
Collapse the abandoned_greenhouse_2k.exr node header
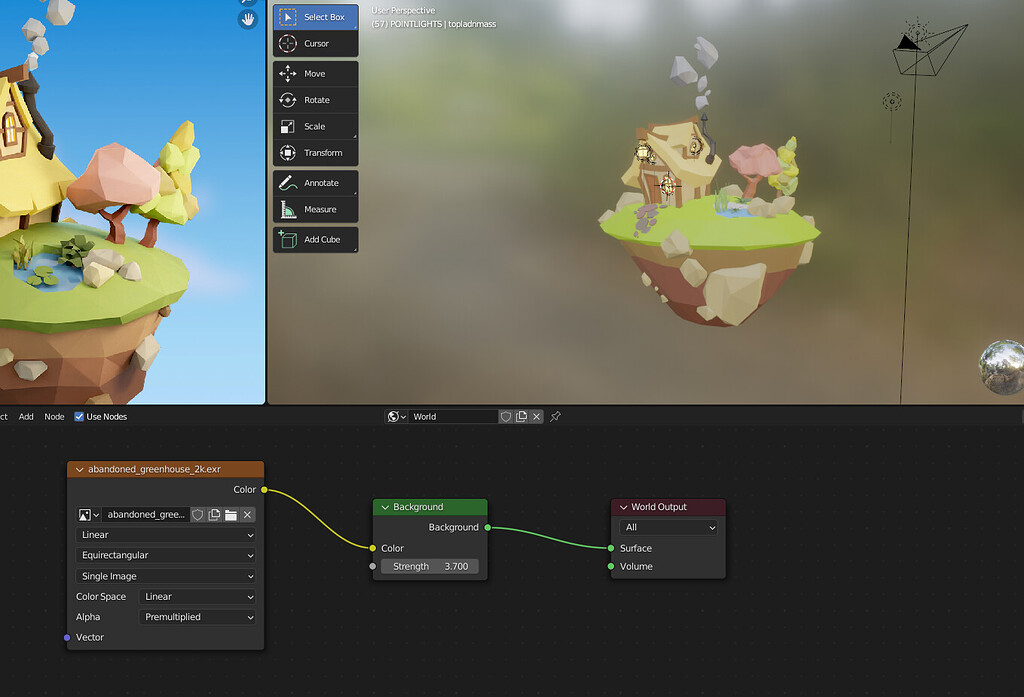(x=79, y=469)
